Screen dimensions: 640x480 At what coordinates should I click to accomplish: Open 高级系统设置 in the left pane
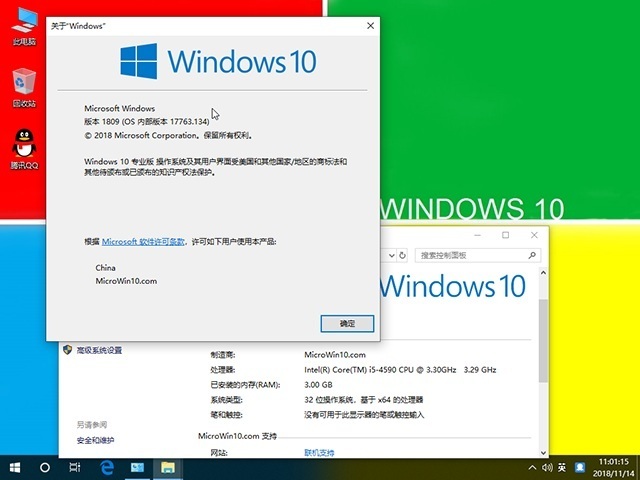99,350
